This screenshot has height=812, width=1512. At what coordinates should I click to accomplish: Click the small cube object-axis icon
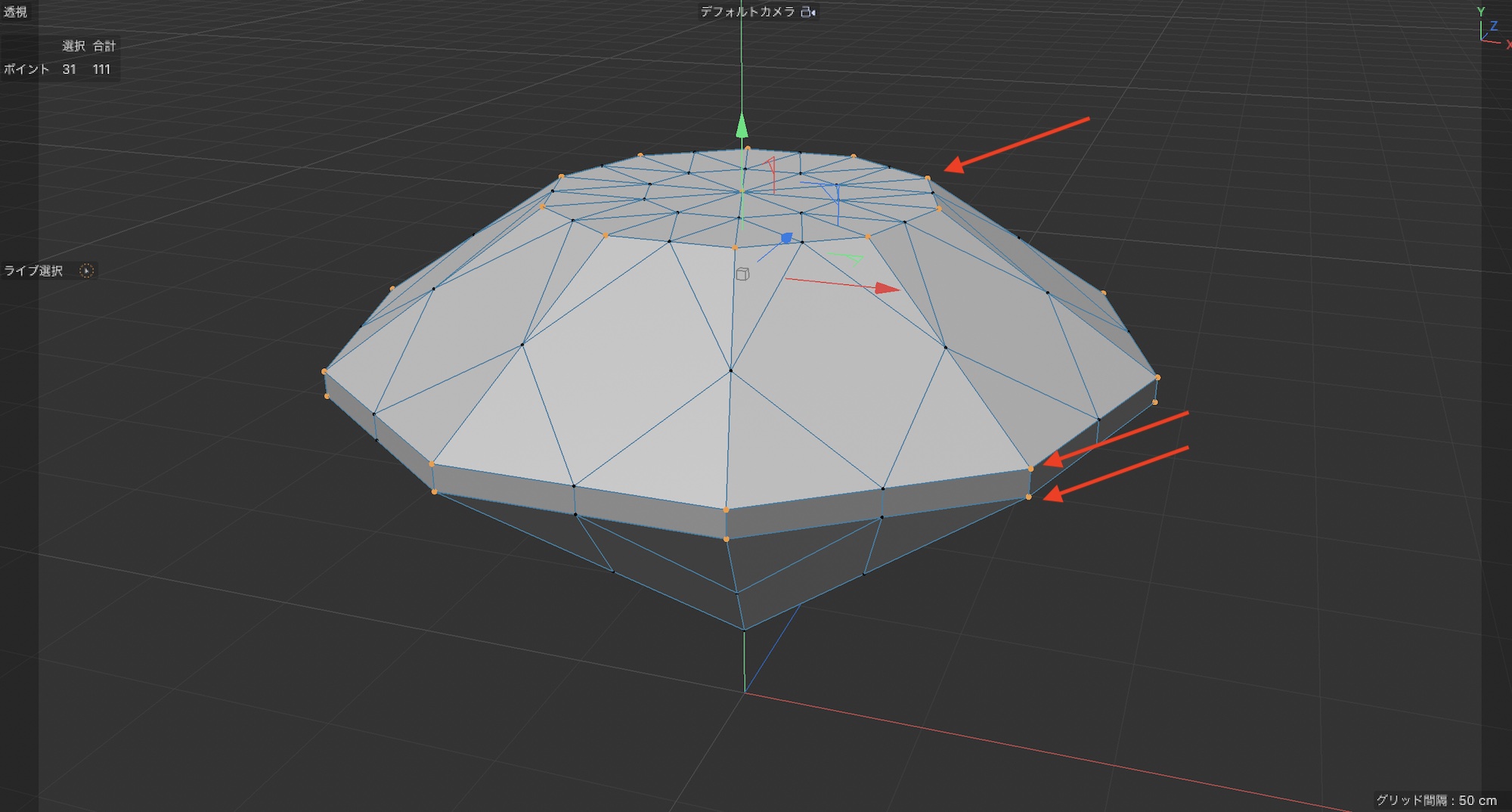[742, 274]
